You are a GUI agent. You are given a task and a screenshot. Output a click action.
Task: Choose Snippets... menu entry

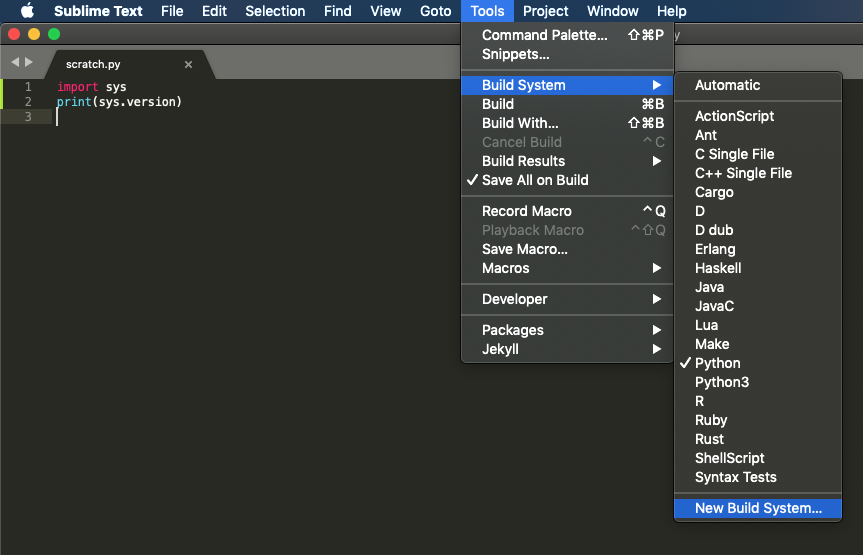click(x=567, y=55)
